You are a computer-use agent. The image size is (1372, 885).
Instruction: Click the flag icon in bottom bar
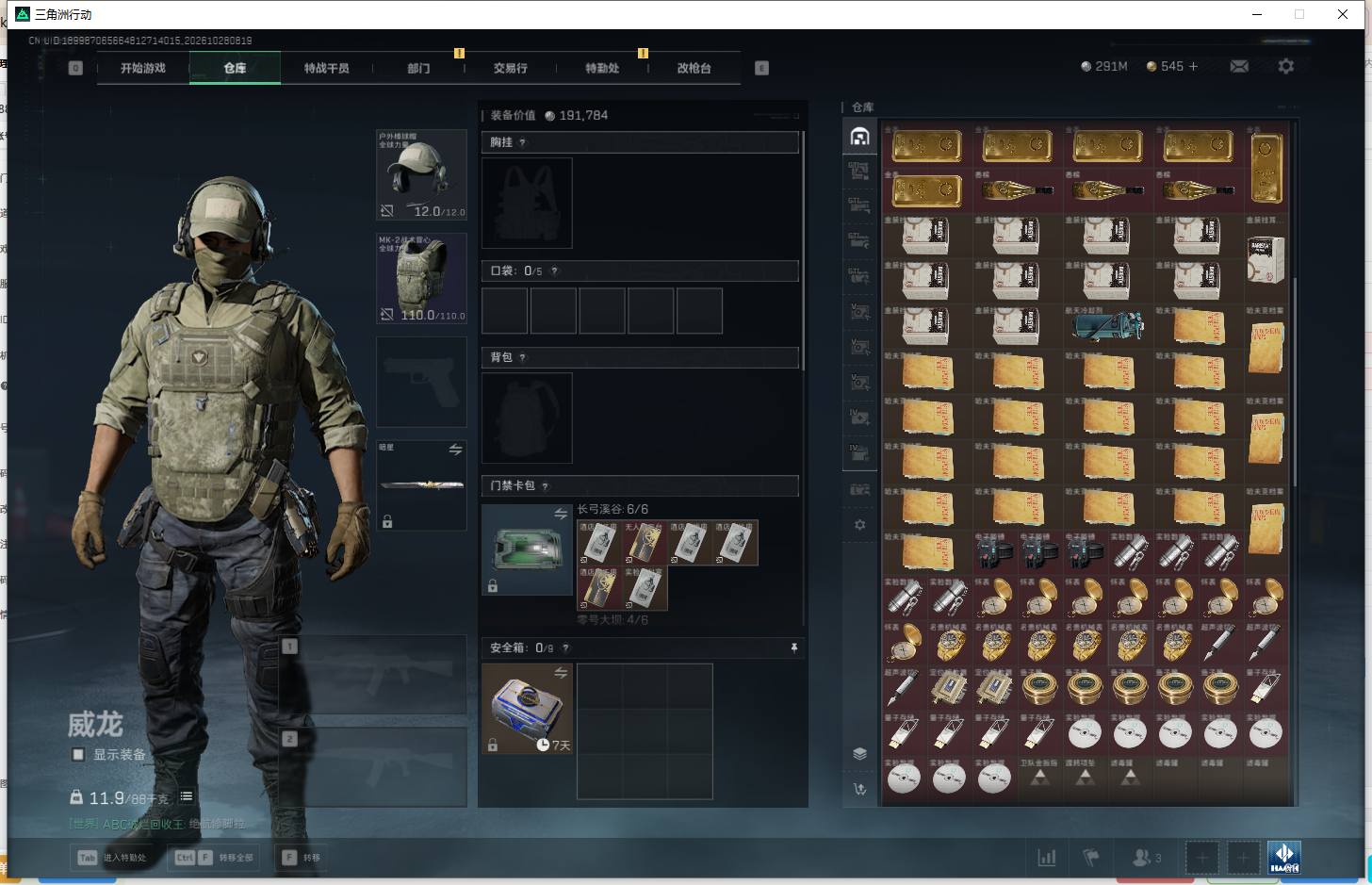point(1091,858)
